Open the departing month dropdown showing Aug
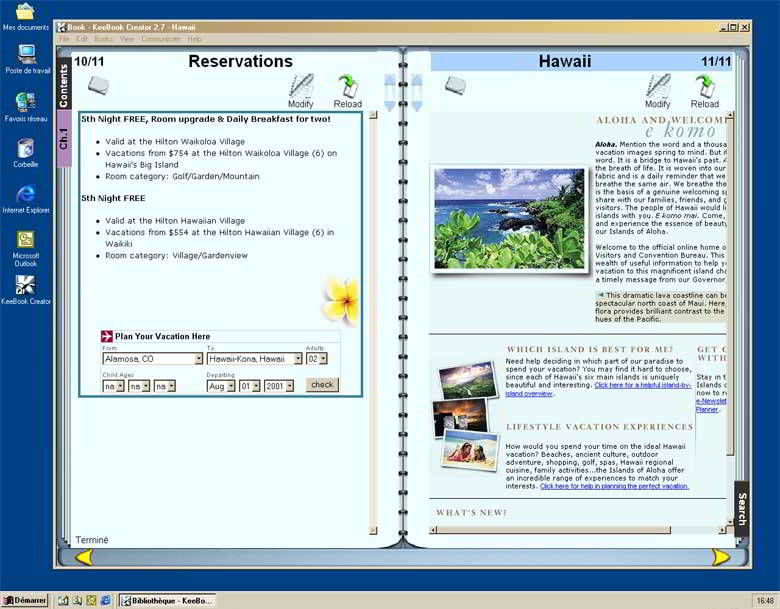This screenshot has height=609, width=780. (230, 386)
